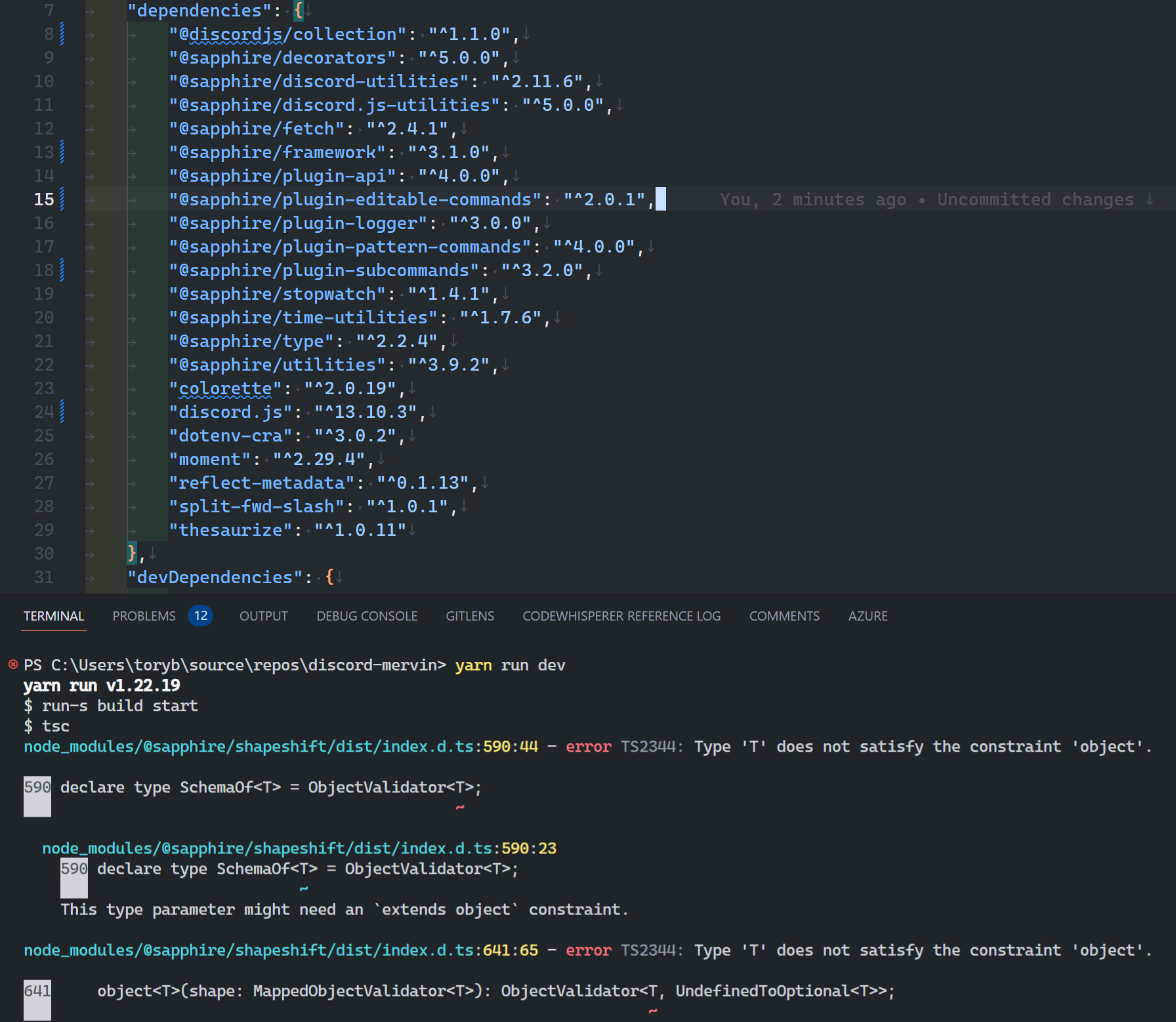Screen dimensions: 1176x1022
Task: Open the OUTPUT panel
Action: coord(263,615)
